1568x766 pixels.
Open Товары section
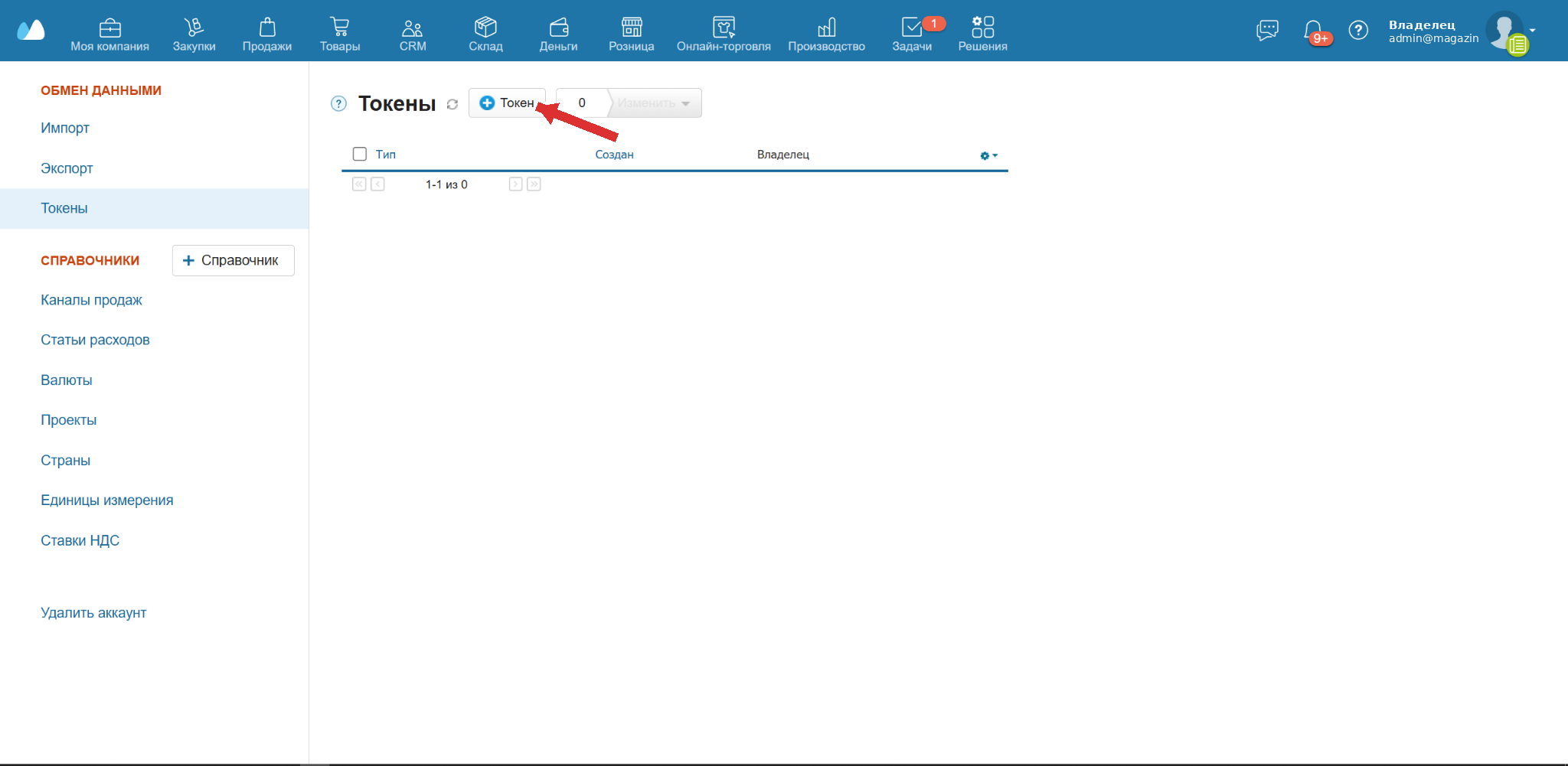coord(340,34)
